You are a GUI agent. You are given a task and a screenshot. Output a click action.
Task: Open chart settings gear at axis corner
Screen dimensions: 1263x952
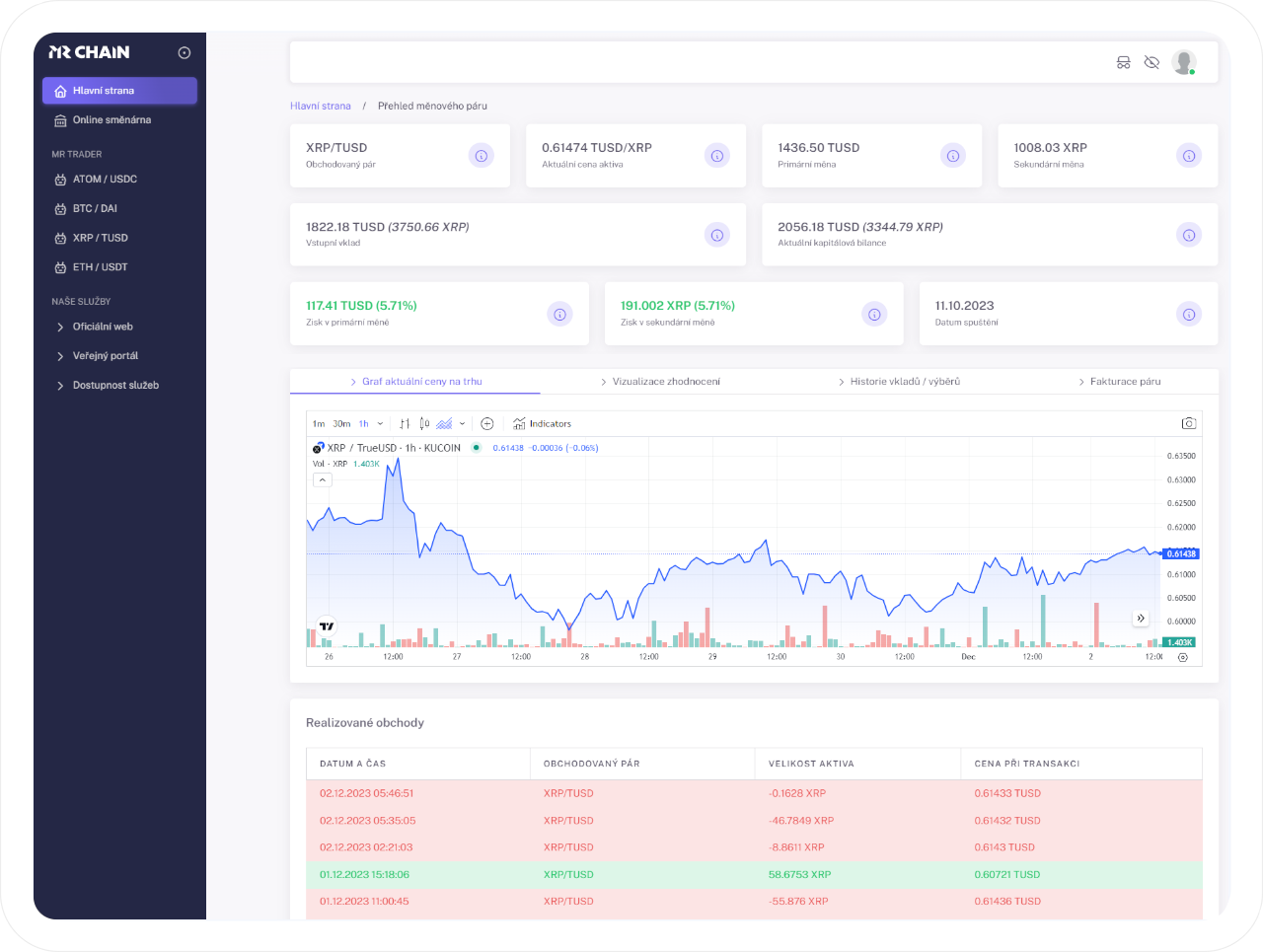click(1183, 657)
